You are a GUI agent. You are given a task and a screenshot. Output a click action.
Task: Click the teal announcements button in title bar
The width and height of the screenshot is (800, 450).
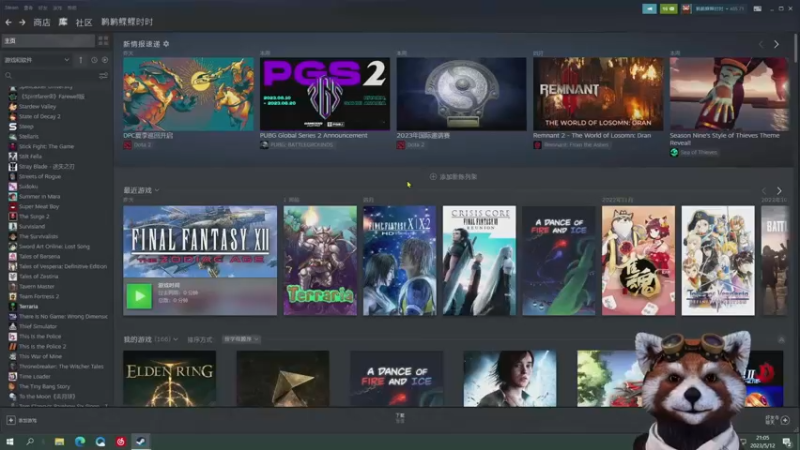click(x=649, y=9)
